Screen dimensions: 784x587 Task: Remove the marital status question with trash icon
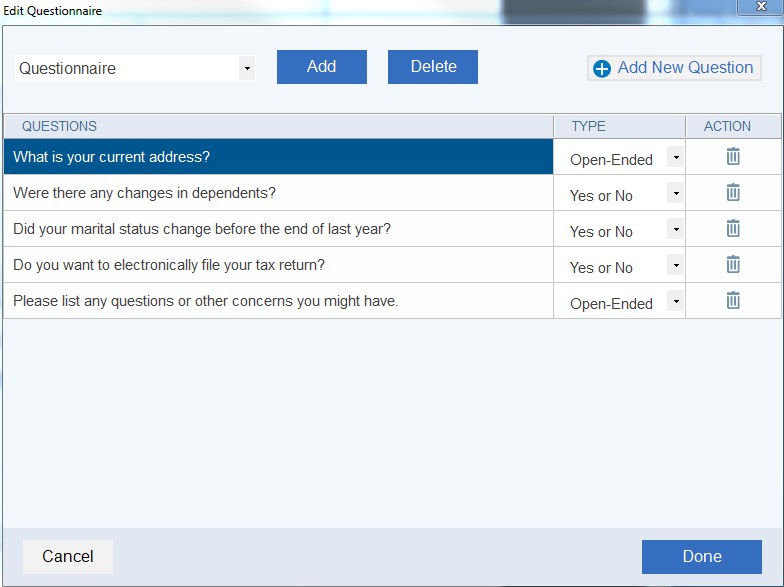732,228
